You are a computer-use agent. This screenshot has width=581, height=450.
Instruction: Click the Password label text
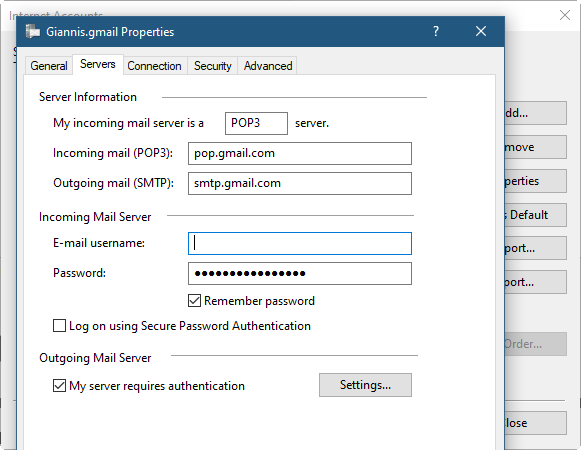pos(79,273)
